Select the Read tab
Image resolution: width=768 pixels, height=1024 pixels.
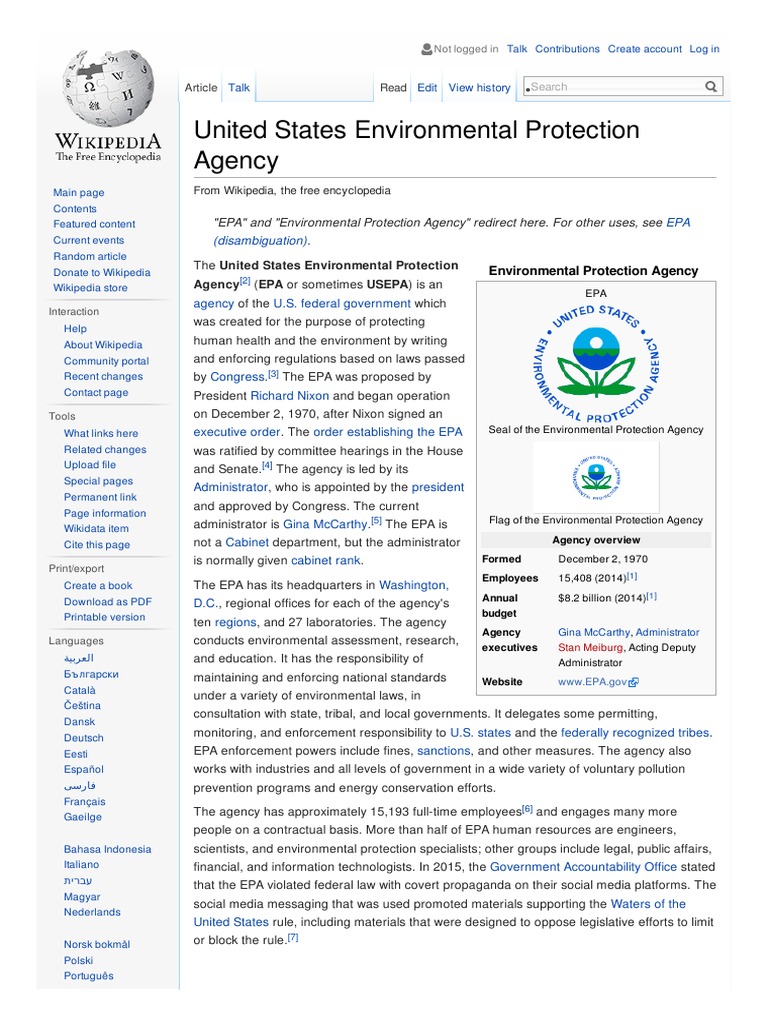tap(393, 88)
